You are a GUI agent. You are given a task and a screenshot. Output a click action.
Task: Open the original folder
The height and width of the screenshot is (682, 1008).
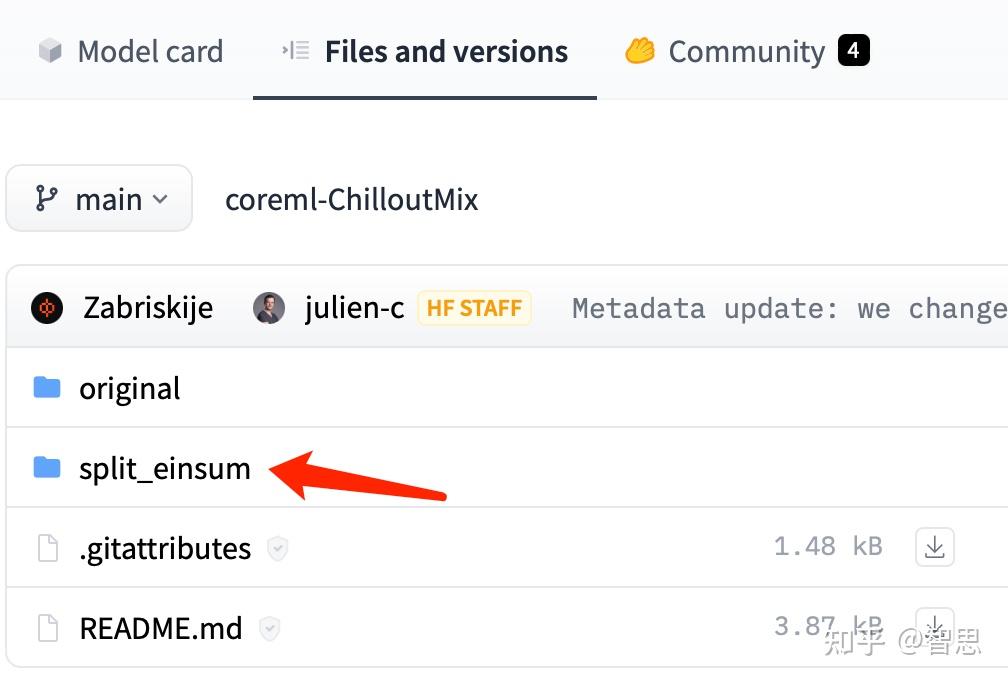tap(130, 388)
